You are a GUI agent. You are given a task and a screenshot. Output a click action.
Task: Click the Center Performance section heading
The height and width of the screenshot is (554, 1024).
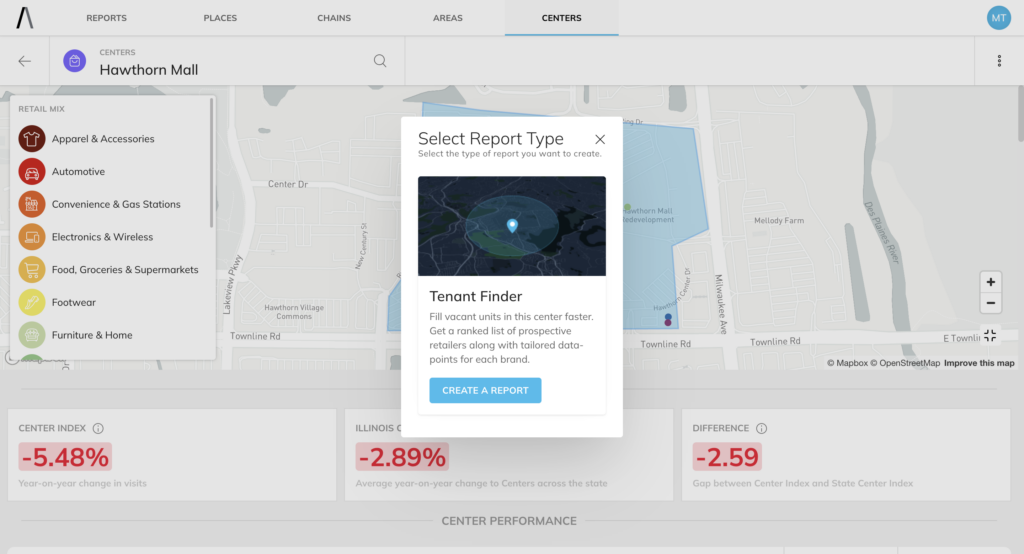click(509, 521)
